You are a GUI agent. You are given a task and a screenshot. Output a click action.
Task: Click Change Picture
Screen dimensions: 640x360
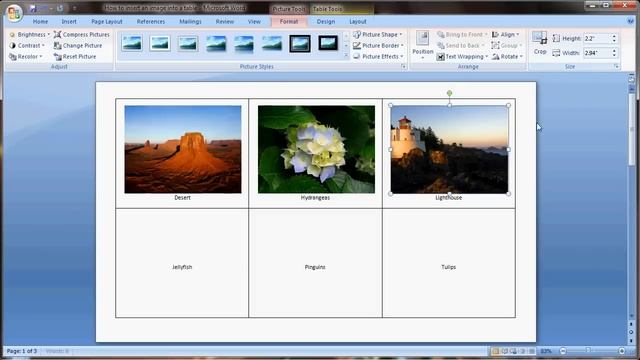(x=78, y=46)
